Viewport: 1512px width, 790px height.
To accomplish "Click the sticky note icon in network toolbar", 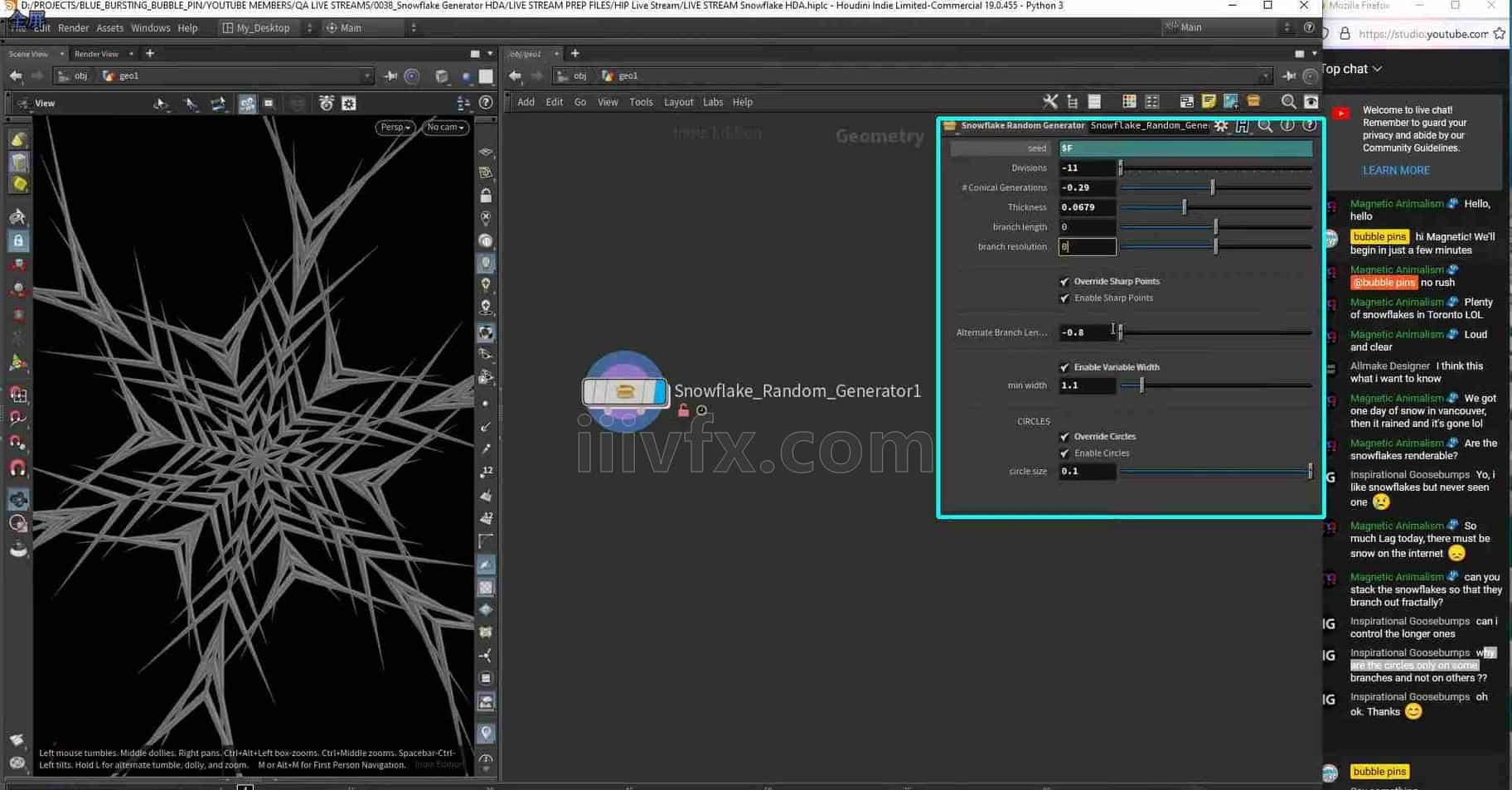I will coord(1209,102).
